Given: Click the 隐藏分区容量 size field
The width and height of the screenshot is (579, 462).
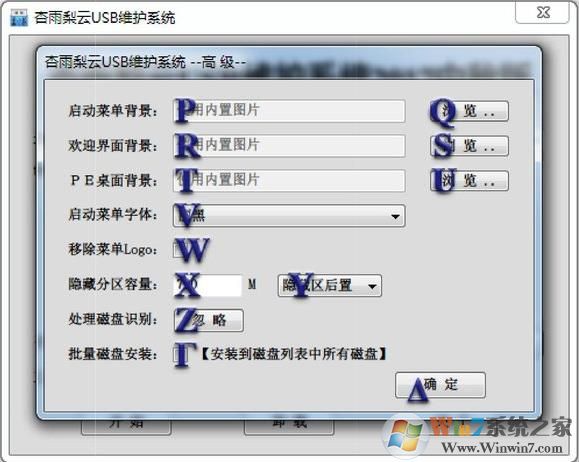Looking at the screenshot, I should pos(208,285).
